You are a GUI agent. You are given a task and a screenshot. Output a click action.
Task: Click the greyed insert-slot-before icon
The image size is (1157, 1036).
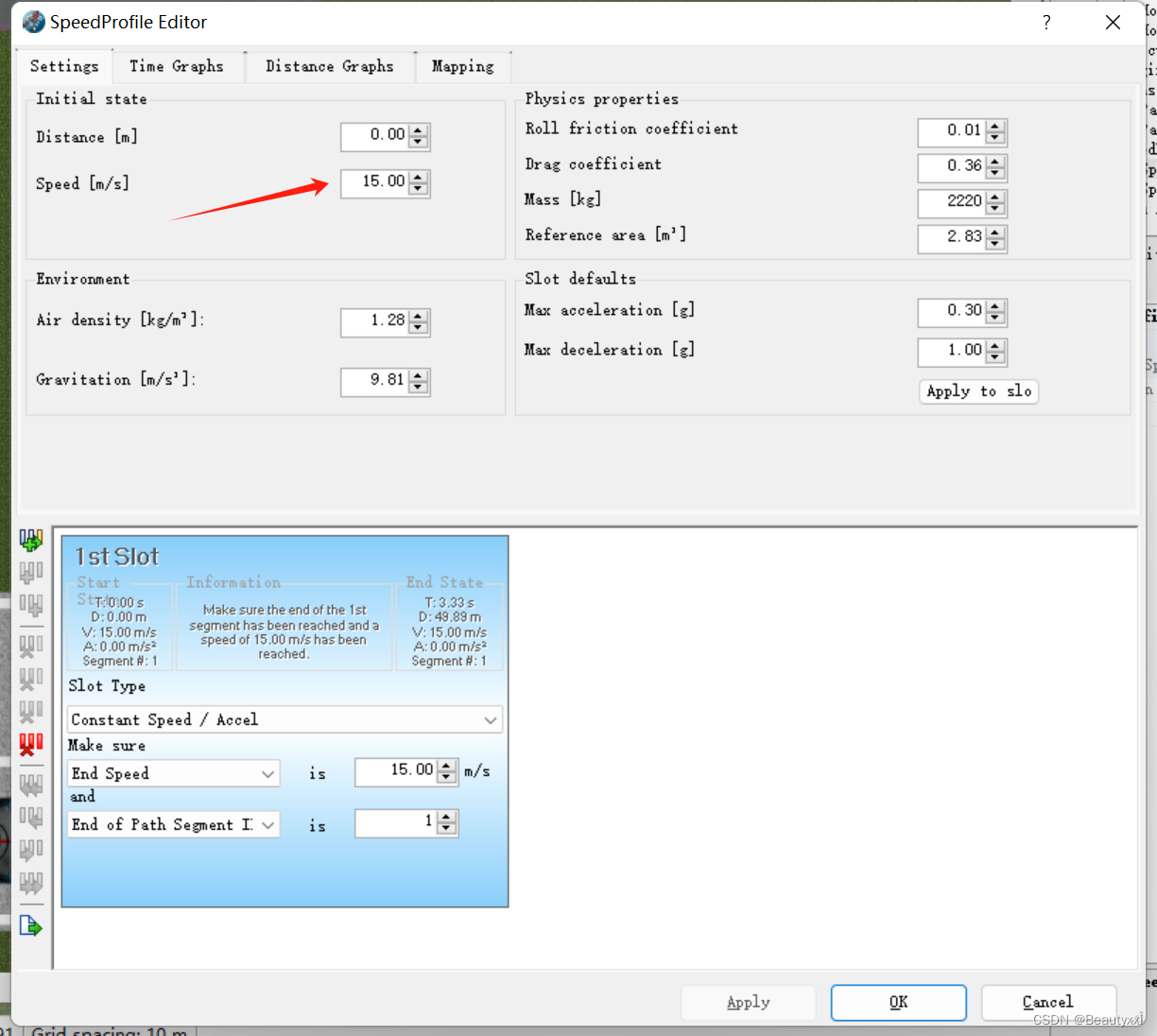click(31, 573)
